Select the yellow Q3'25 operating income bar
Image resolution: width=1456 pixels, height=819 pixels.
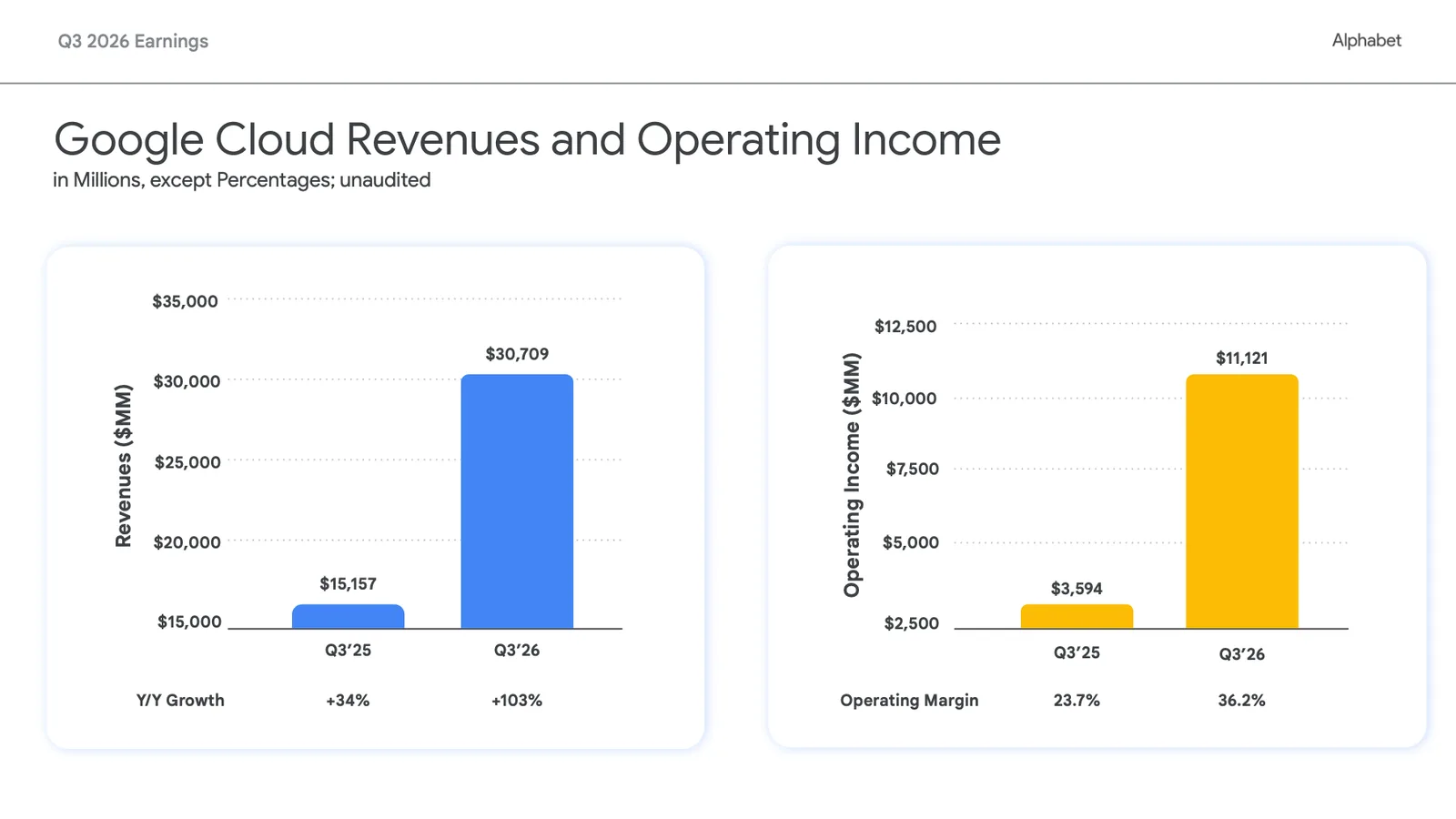tap(1077, 616)
